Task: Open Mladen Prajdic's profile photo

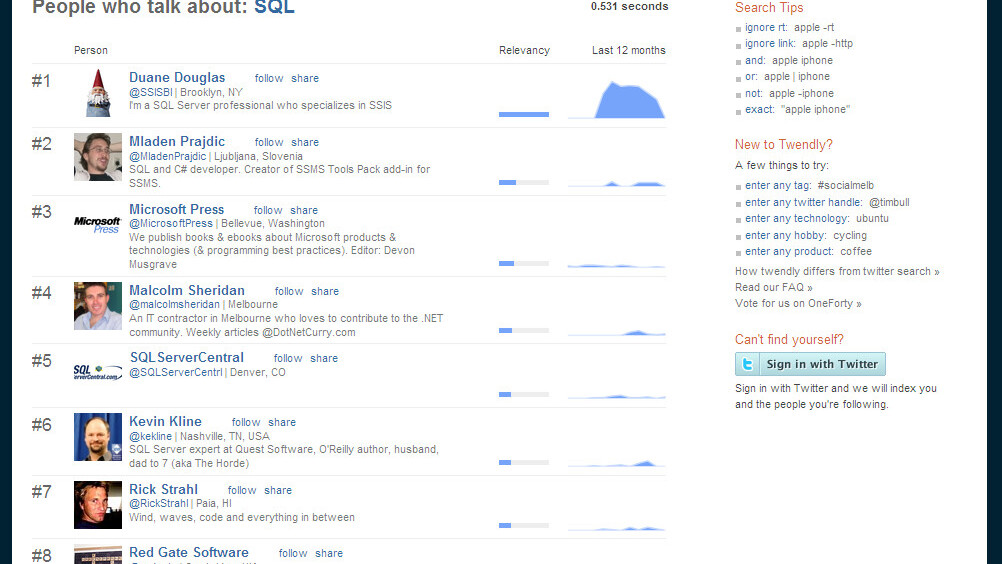Action: 97,157
